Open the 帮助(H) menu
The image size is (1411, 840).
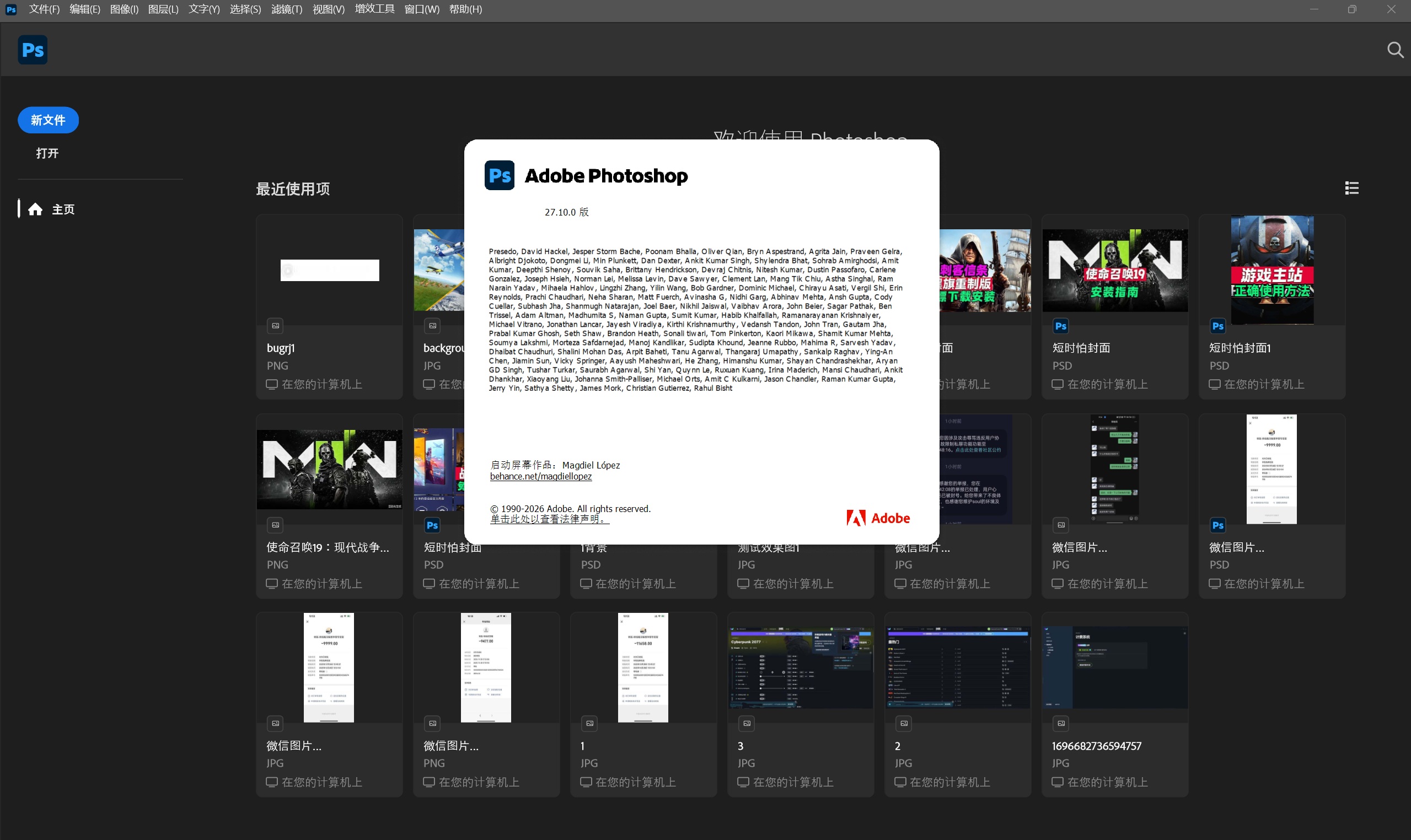465,9
